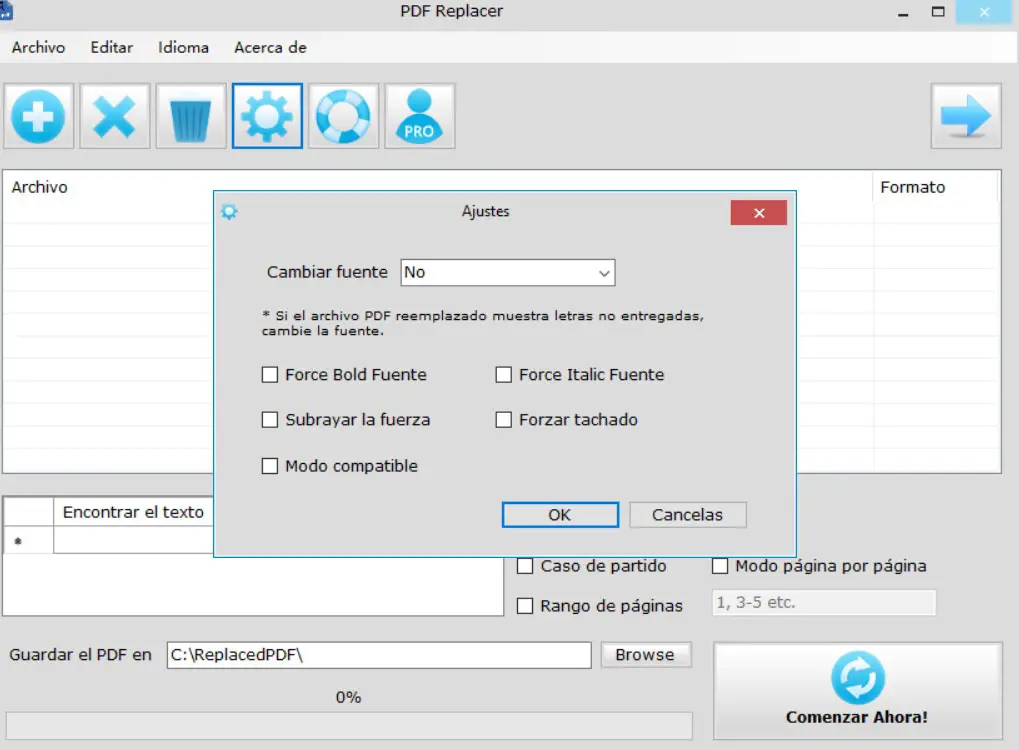This screenshot has height=750, width=1019.
Task: Click the PRO user upgrade icon
Action: pyautogui.click(x=419, y=116)
